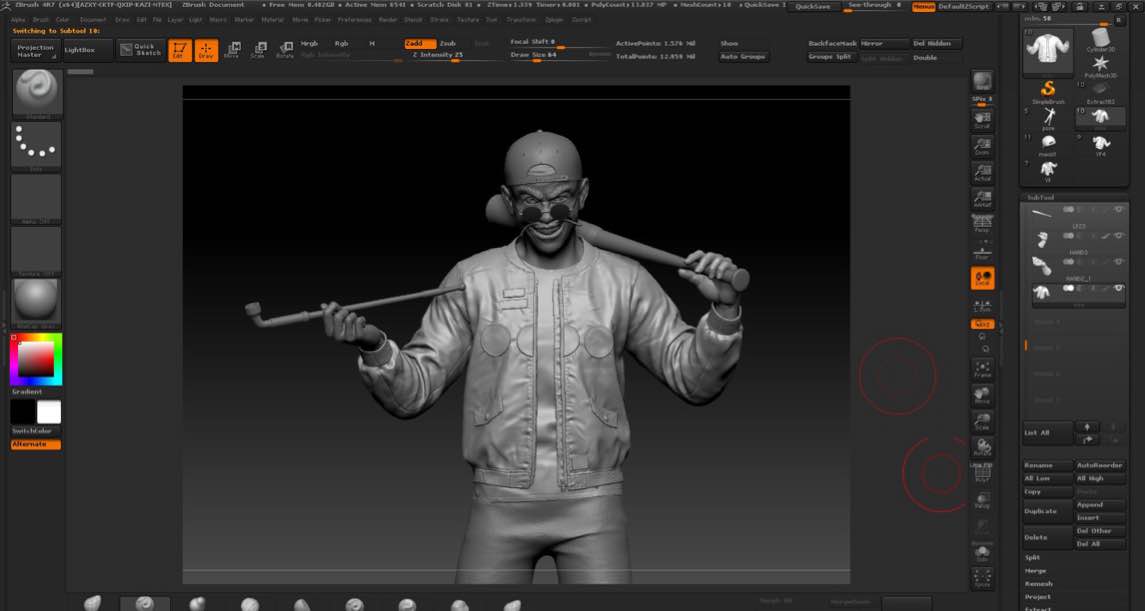This screenshot has width=1145, height=611.
Task: Select the Move transform icon
Action: (232, 50)
